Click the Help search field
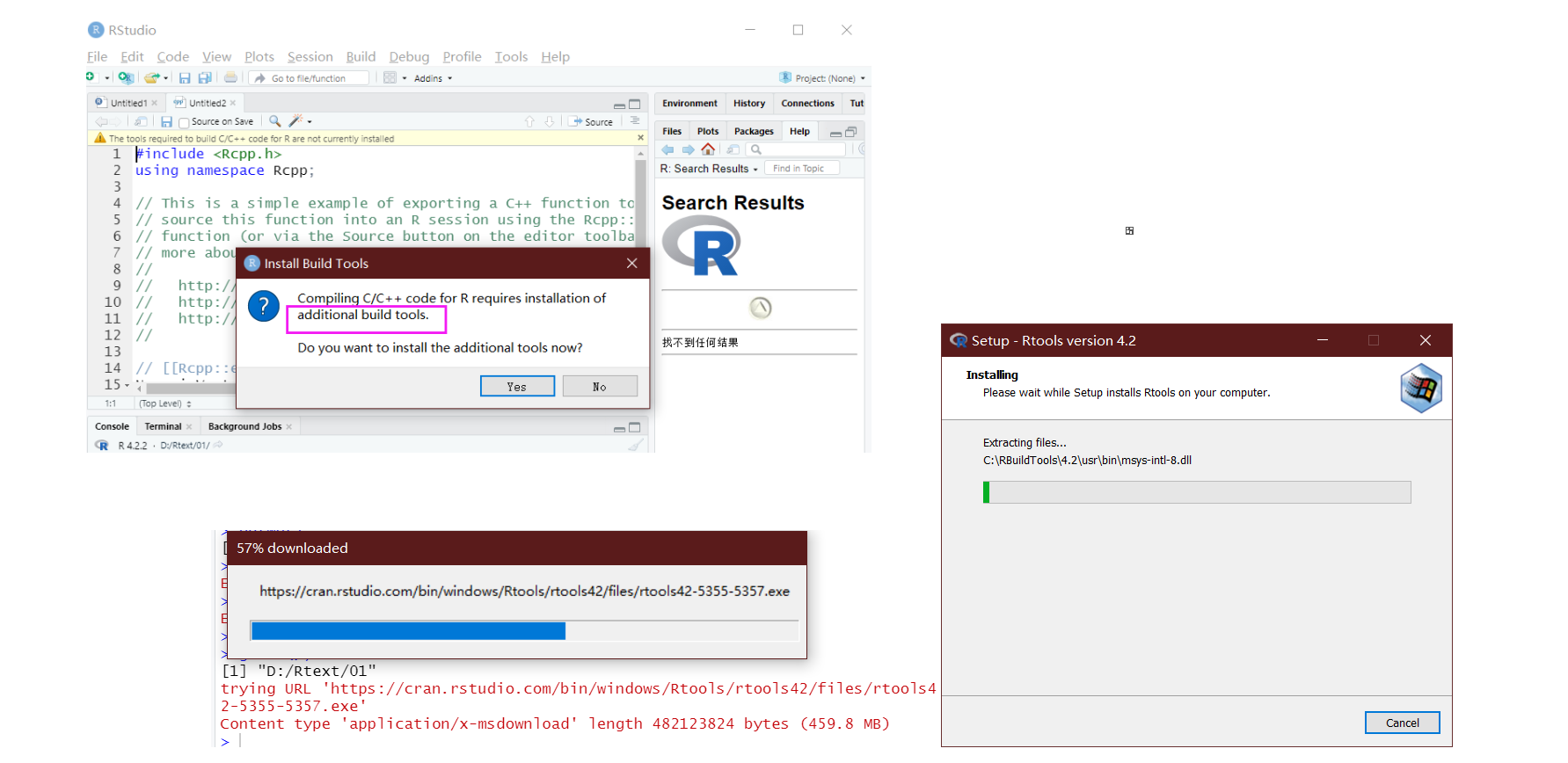 (x=796, y=149)
